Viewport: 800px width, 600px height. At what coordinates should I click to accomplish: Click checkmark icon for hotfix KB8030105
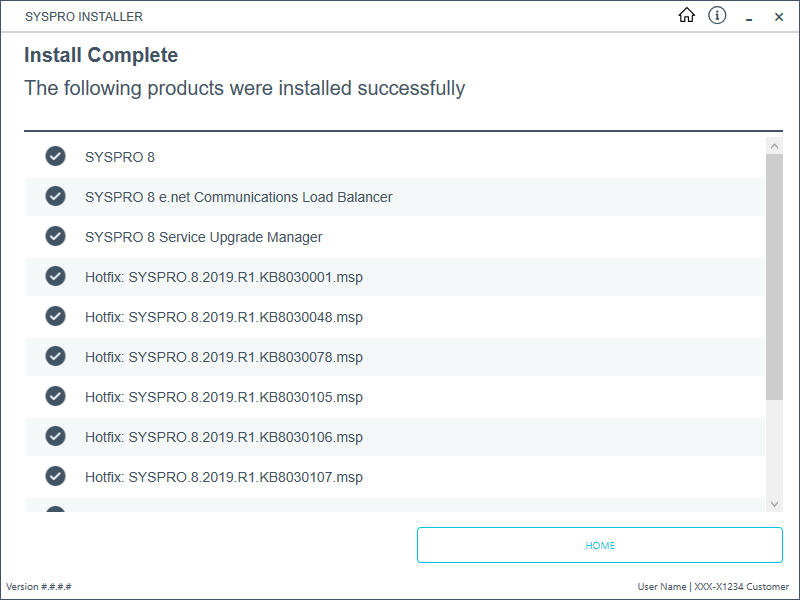coord(55,397)
